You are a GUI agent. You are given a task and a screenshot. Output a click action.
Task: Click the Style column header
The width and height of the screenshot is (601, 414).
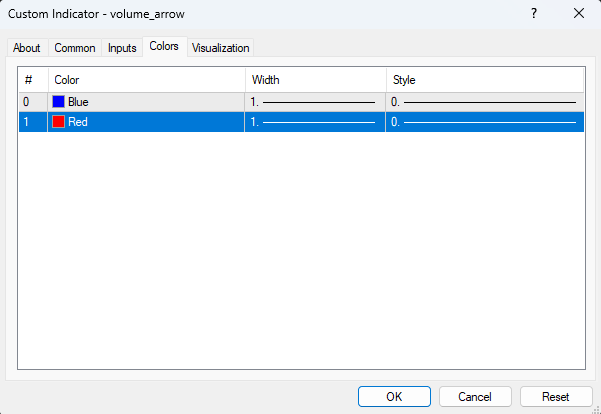(484, 80)
